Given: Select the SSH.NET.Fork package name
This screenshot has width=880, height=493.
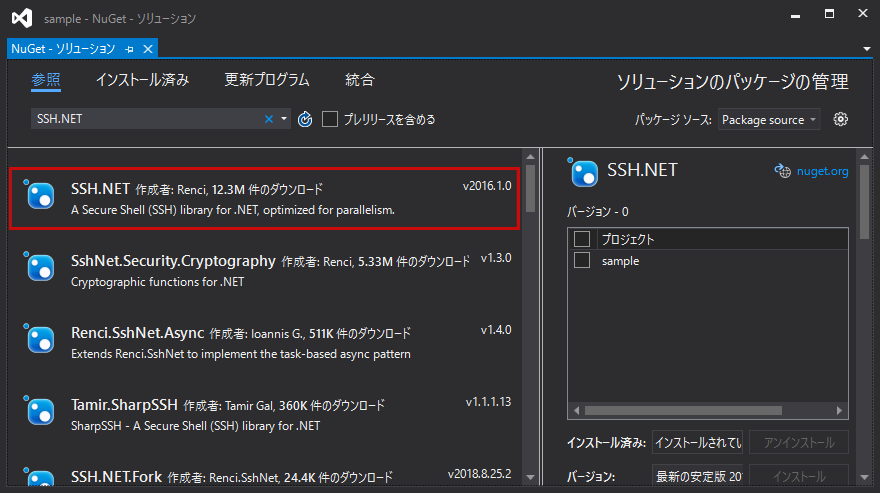Looking at the screenshot, I should (x=116, y=477).
